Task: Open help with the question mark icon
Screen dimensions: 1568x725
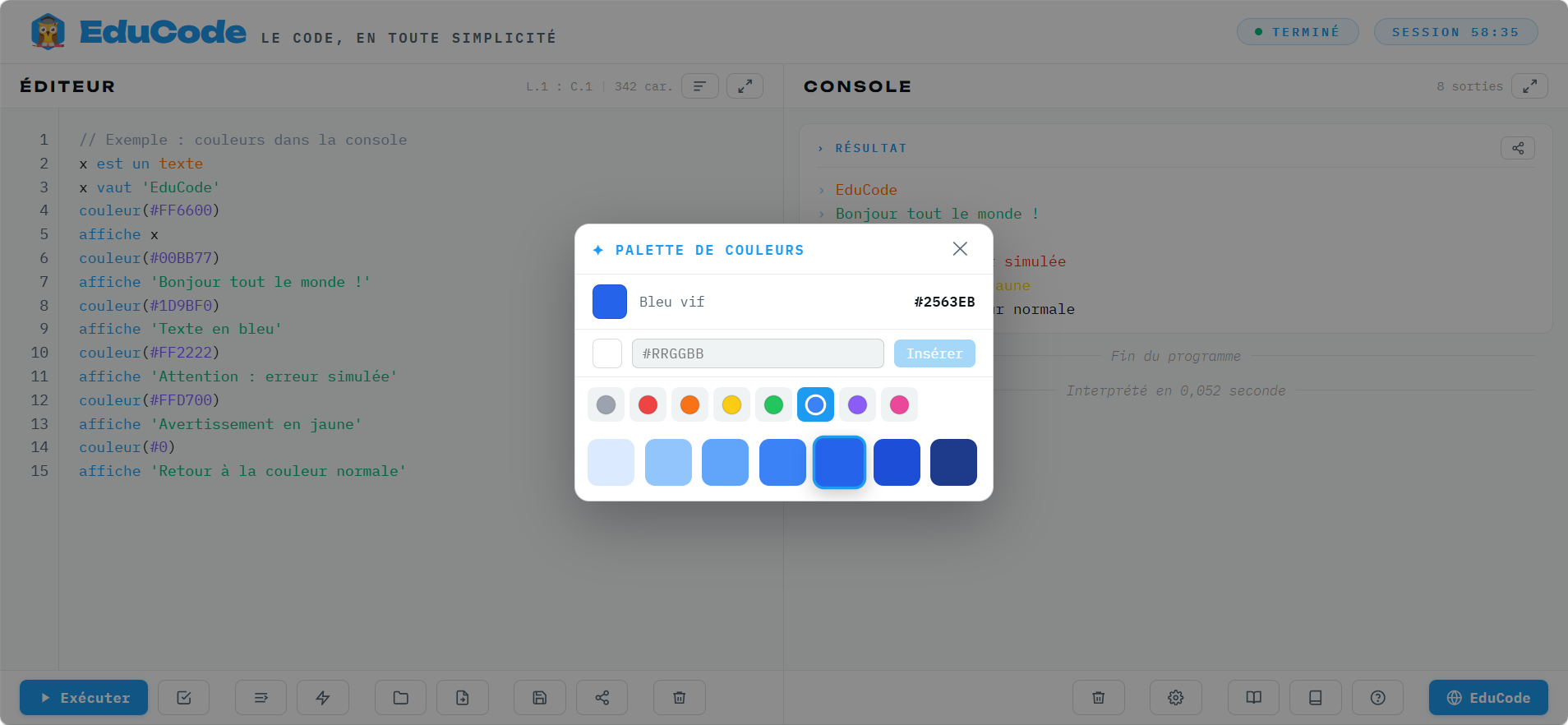Action: [x=1378, y=698]
